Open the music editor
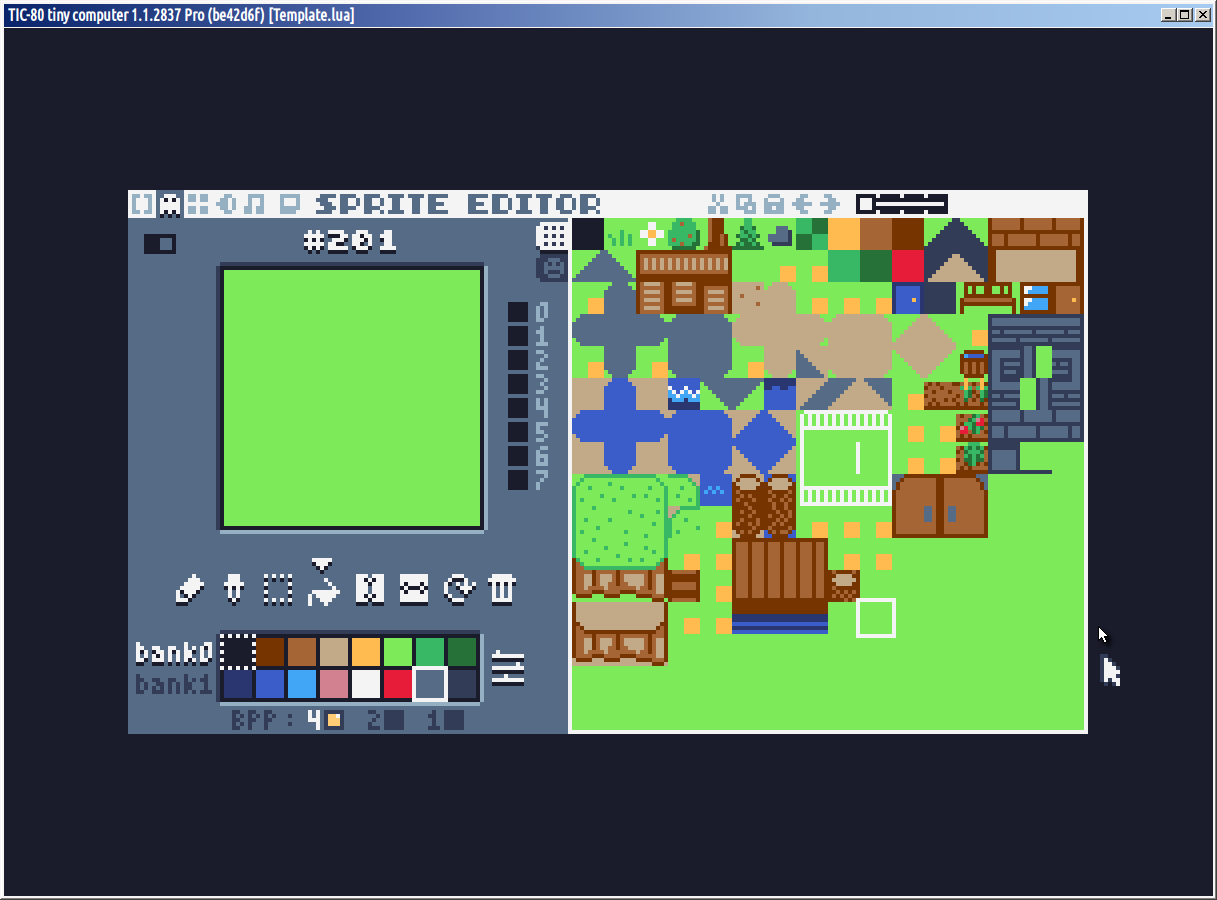Viewport: 1217px width, 900px height. (255, 204)
